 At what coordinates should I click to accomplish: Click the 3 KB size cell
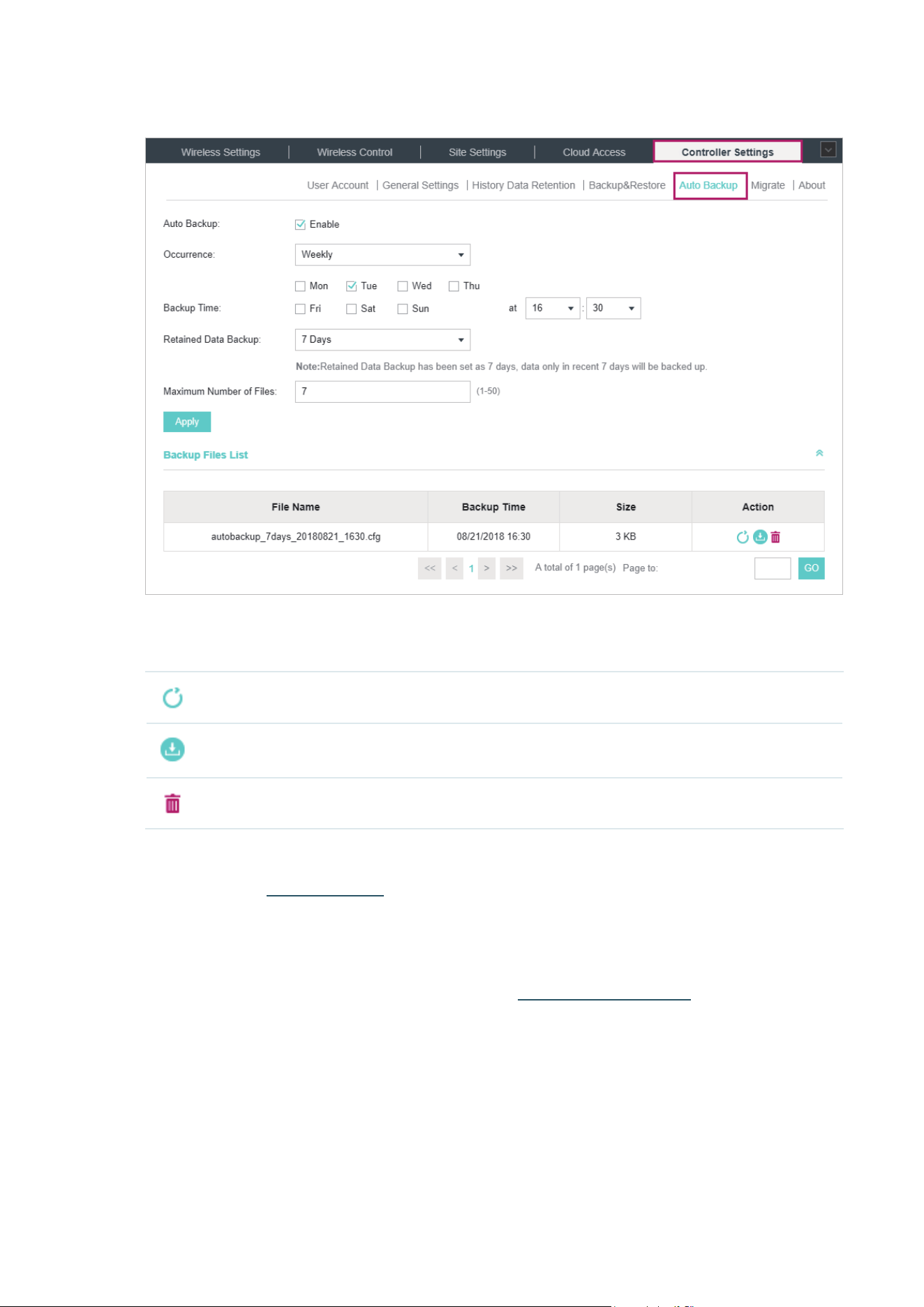[x=626, y=537]
